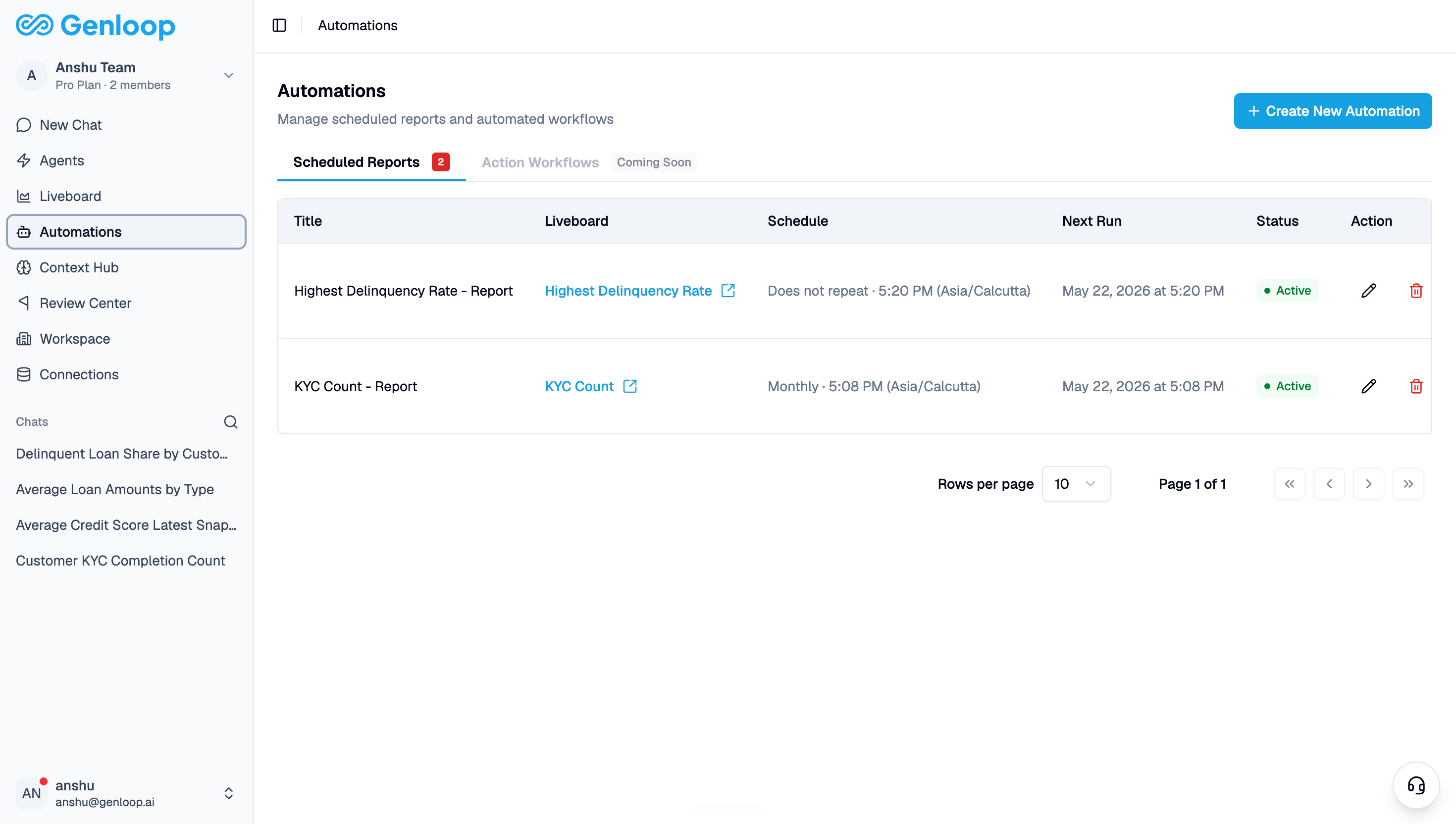This screenshot has width=1456, height=824.
Task: Click the Monthly · 5:08 PM schedule cell
Action: tap(874, 387)
